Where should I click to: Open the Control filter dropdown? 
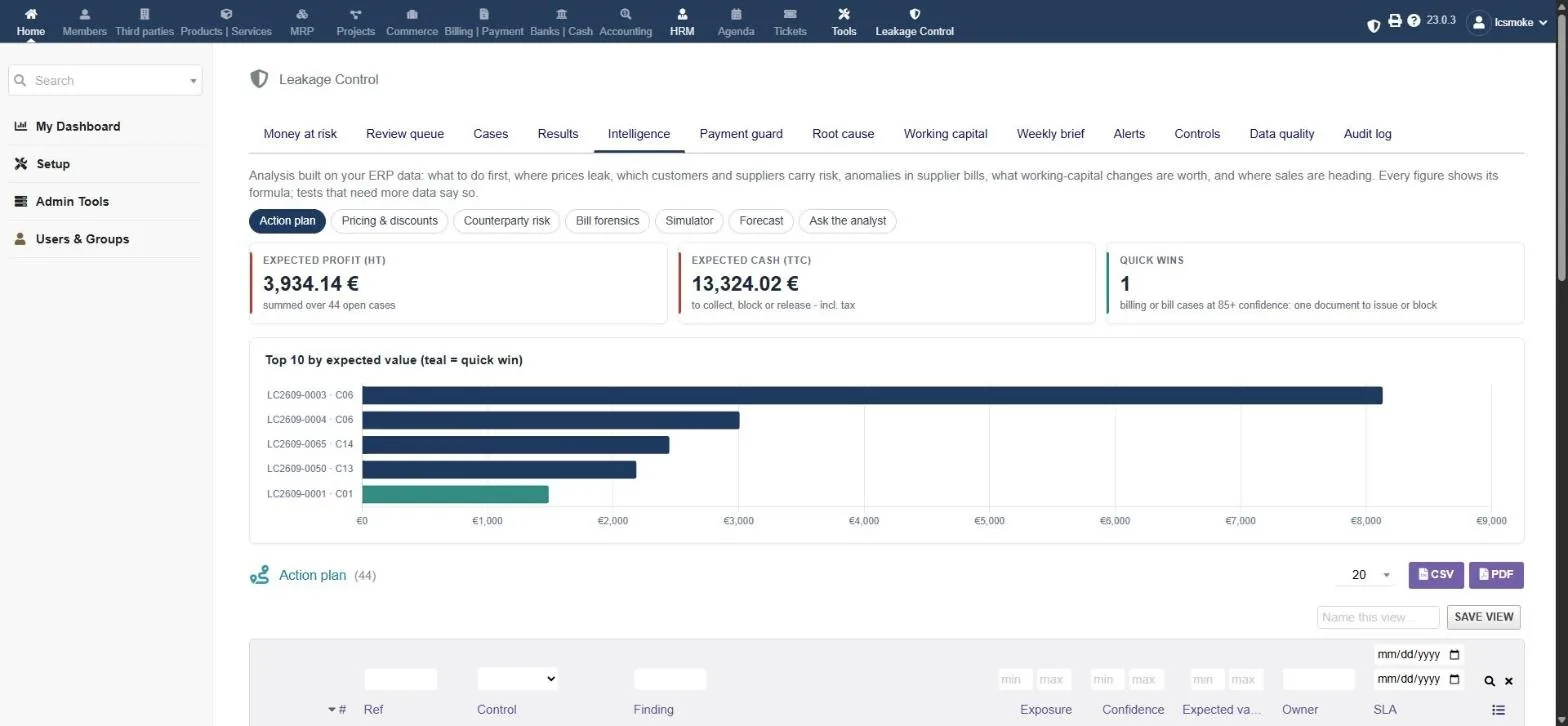pyautogui.click(x=517, y=679)
